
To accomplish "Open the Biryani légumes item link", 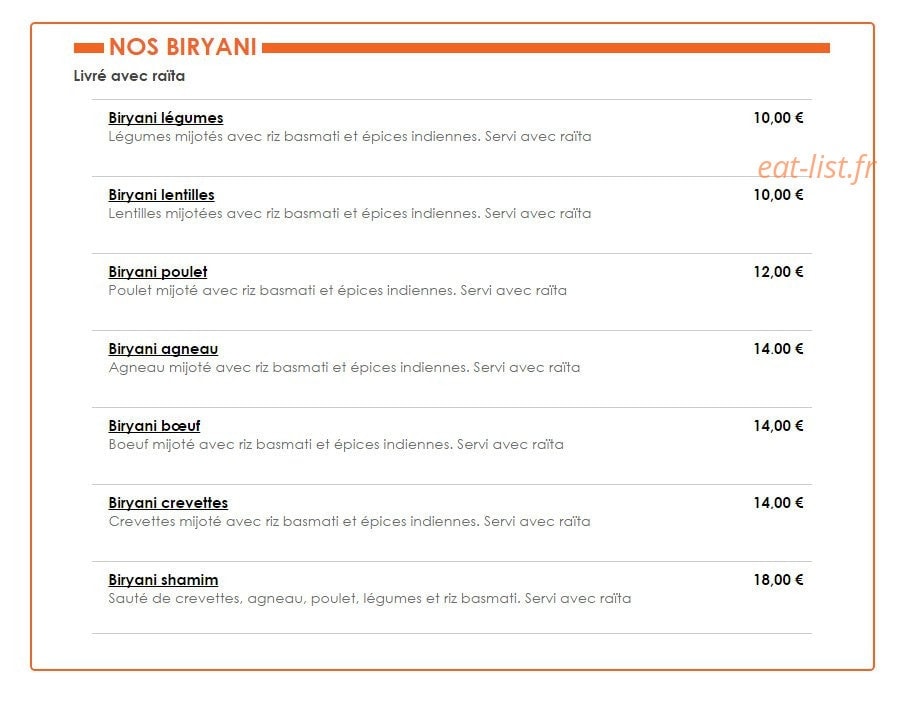I will click(x=165, y=118).
